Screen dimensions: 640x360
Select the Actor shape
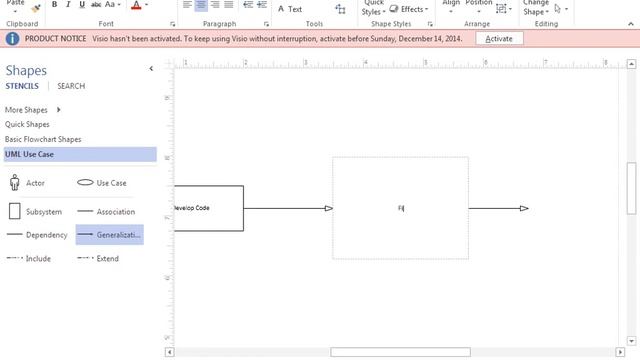click(x=27, y=183)
